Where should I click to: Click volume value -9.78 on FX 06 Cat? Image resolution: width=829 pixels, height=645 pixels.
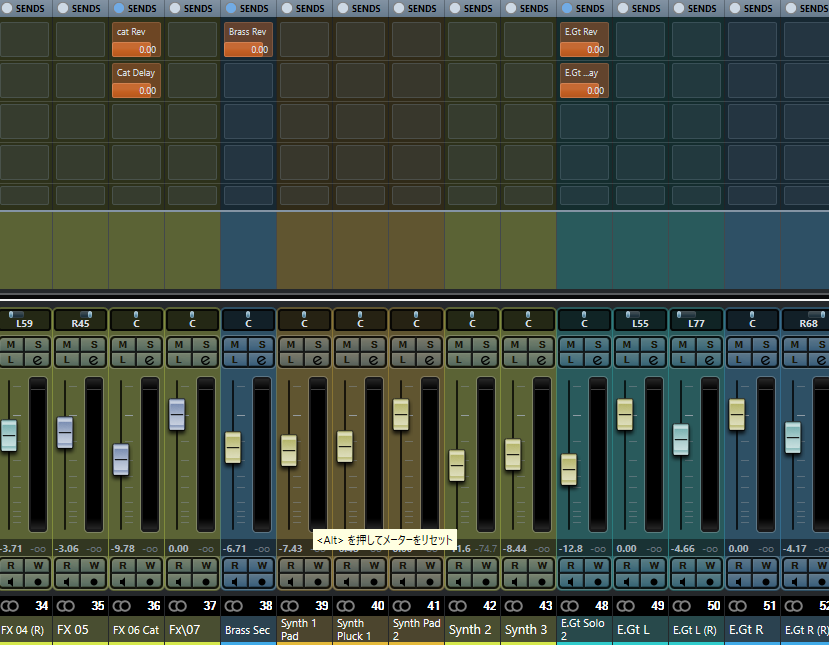124,549
